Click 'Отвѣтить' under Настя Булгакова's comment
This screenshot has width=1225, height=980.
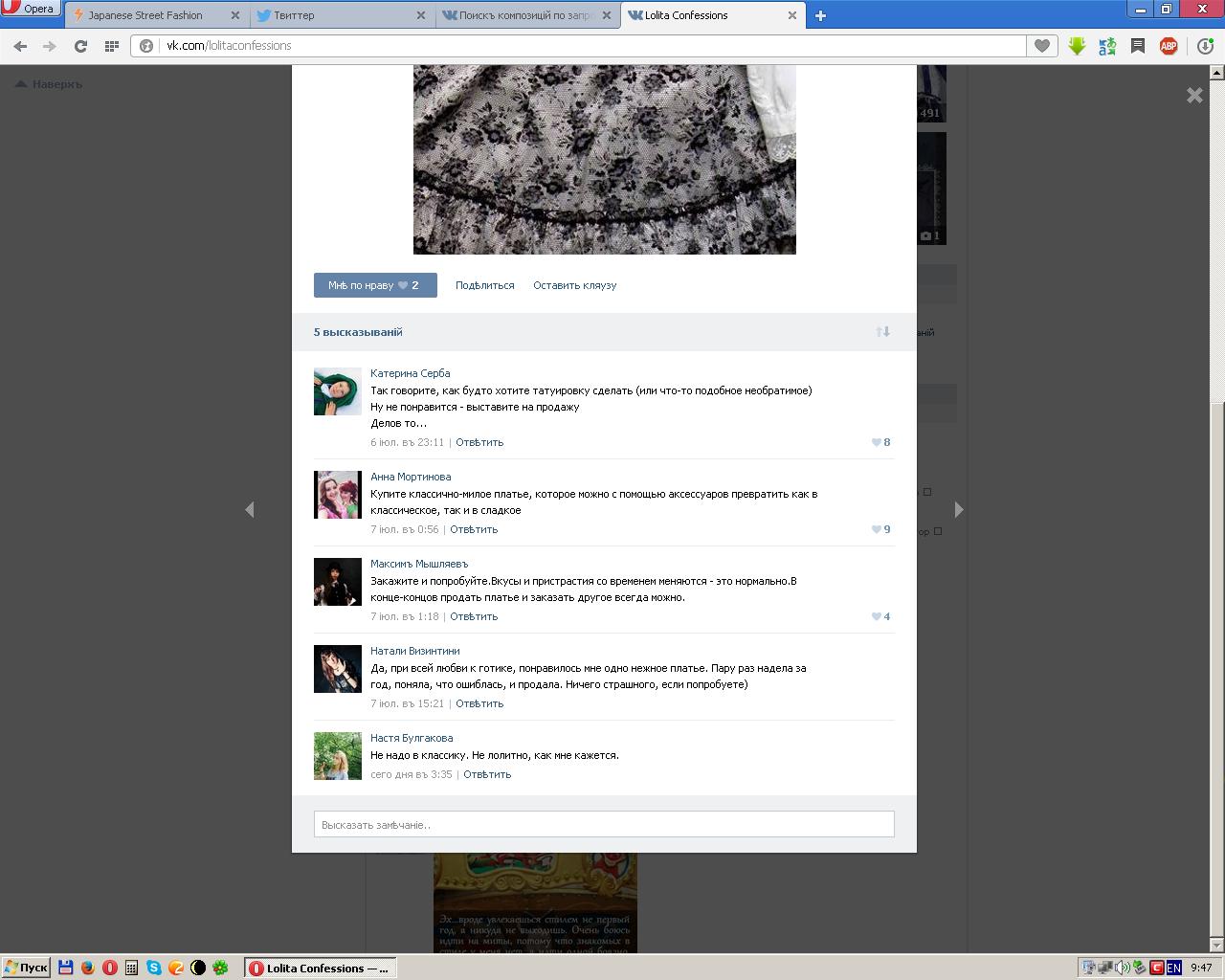pyautogui.click(x=487, y=774)
